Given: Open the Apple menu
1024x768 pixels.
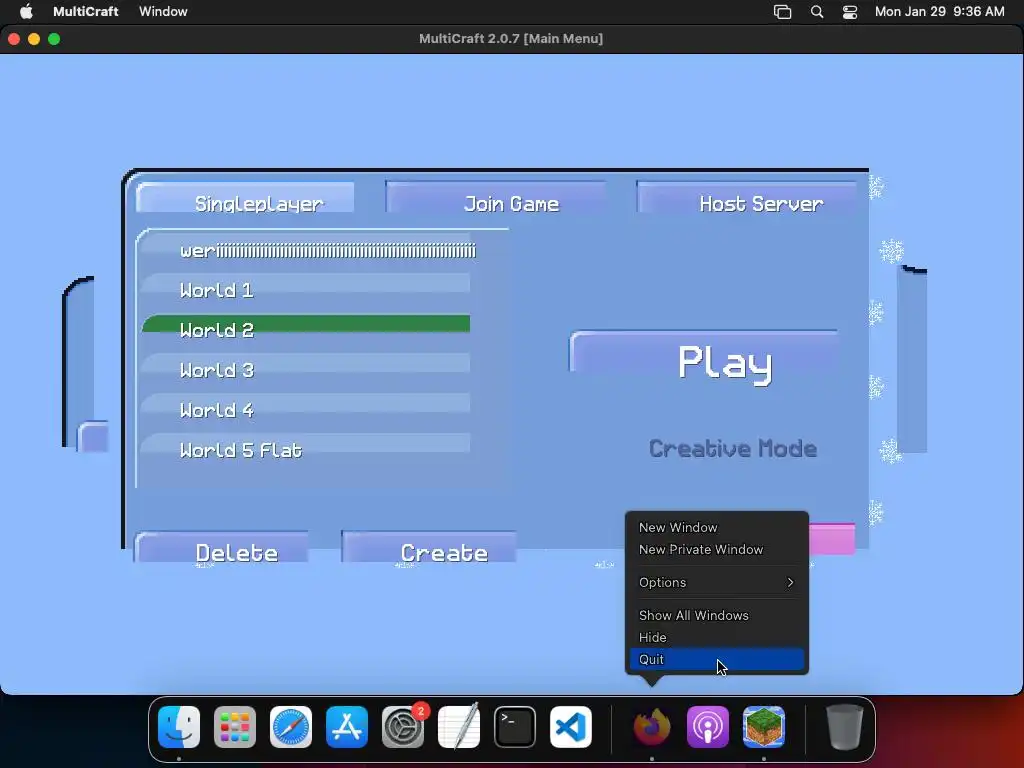Looking at the screenshot, I should 26,11.
